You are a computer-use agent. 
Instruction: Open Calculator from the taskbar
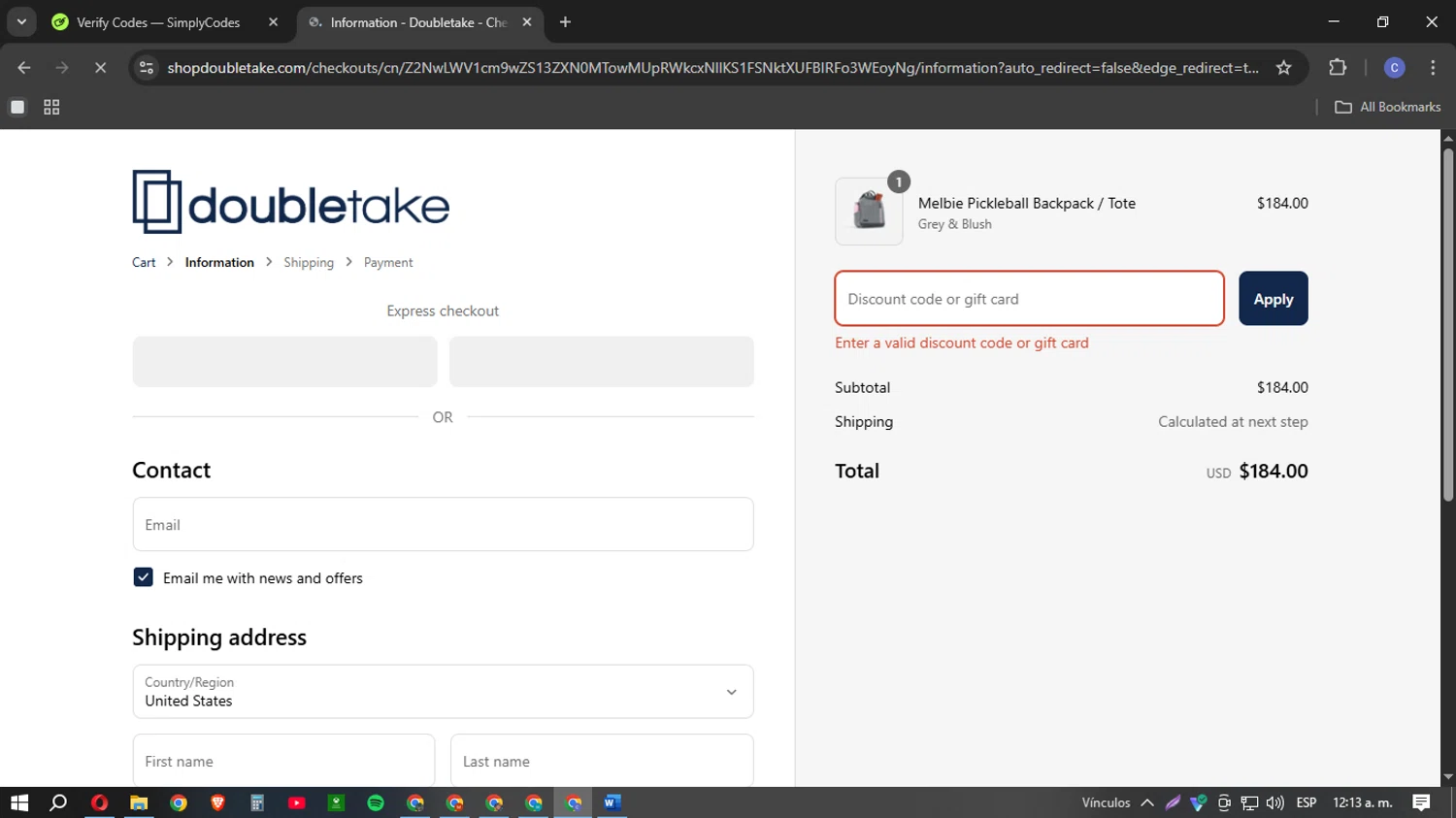[257, 802]
